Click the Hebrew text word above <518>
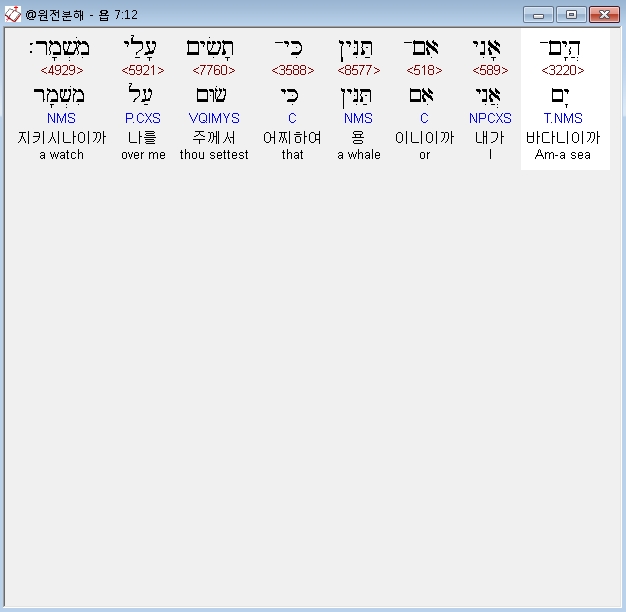Viewport: 626px width, 612px height. (x=421, y=48)
